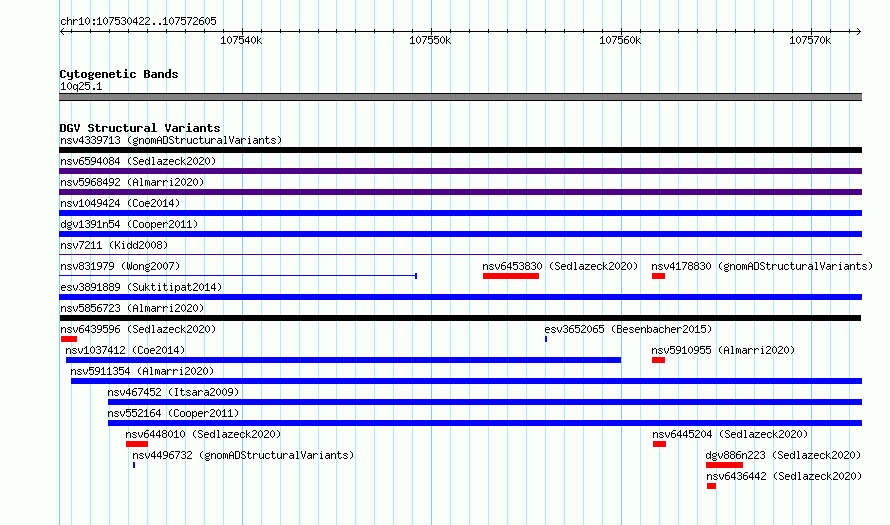Click the 107540k ruler label
Viewport: 890px width, 525px height.
click(241, 40)
